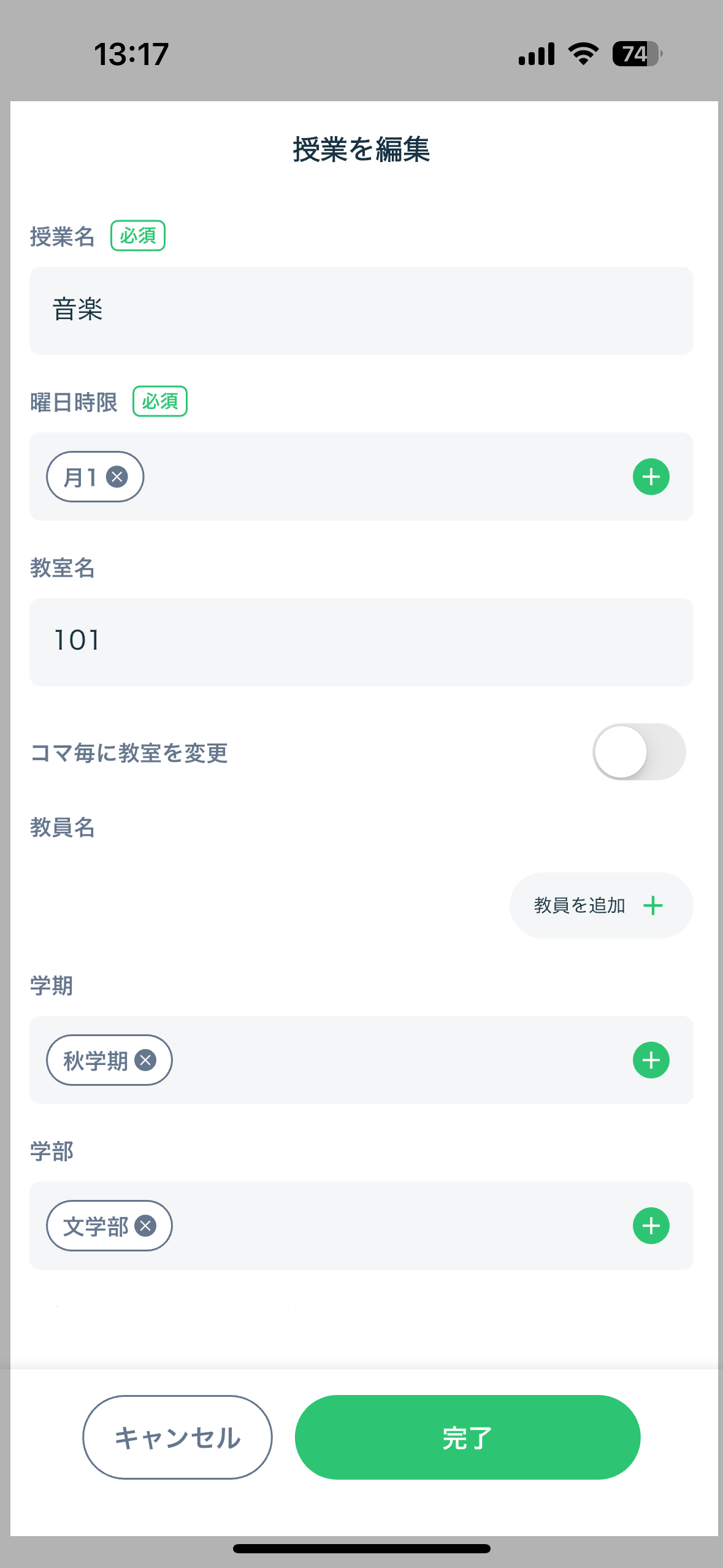Add a faculty with the 学部 plus icon

[x=651, y=1226]
